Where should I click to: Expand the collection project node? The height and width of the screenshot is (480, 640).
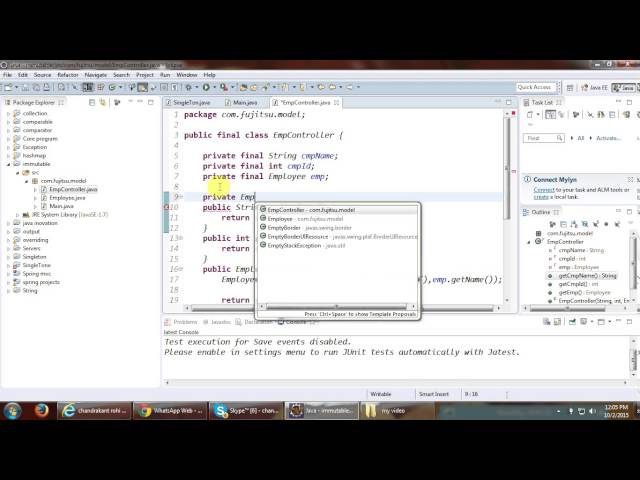(x=9, y=113)
